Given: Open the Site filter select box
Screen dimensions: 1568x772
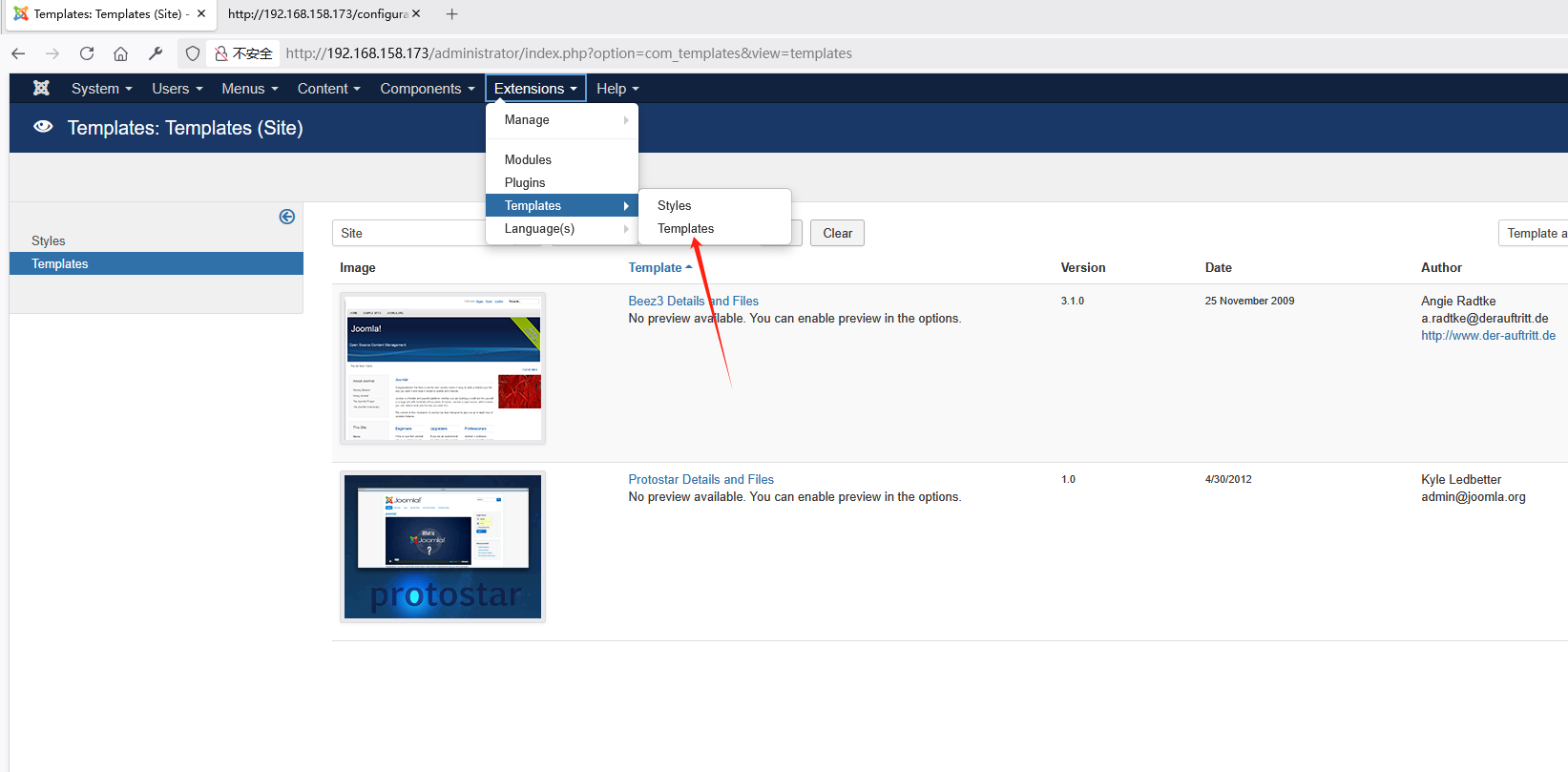Looking at the screenshot, I should tap(410, 233).
